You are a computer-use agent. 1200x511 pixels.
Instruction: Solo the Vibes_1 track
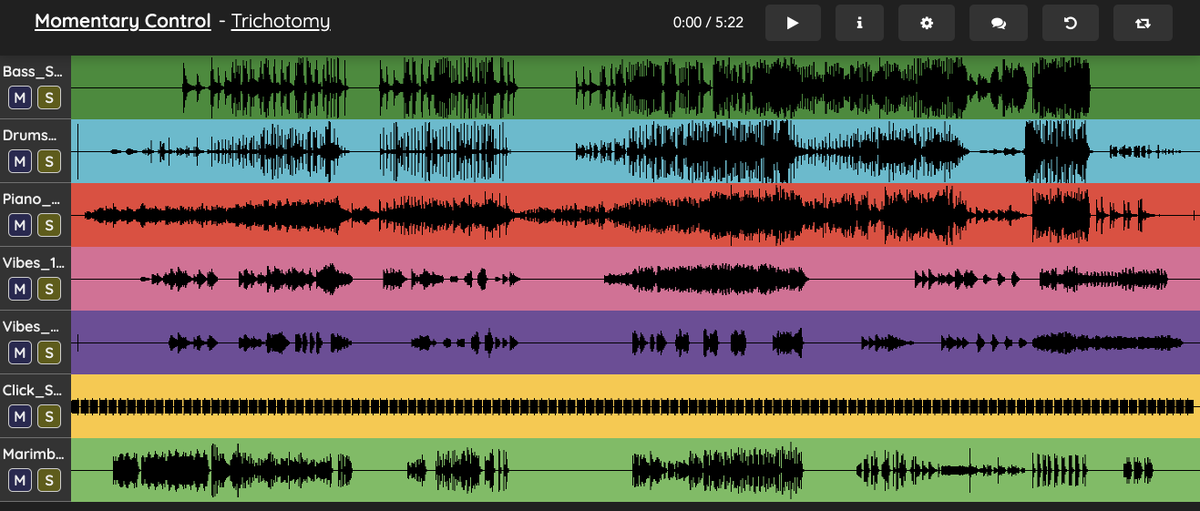click(x=48, y=289)
